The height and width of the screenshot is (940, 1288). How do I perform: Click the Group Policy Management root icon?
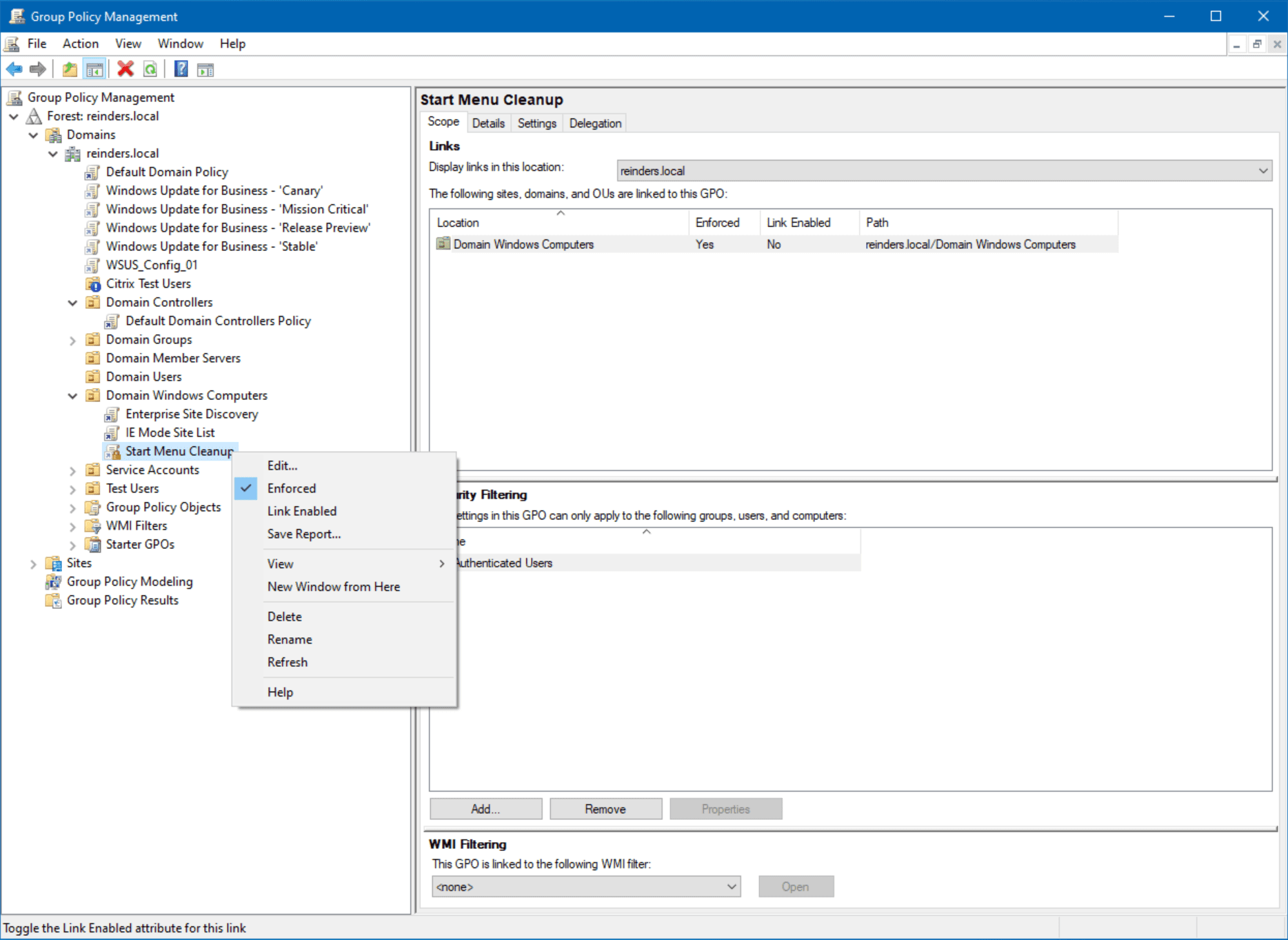(x=14, y=97)
